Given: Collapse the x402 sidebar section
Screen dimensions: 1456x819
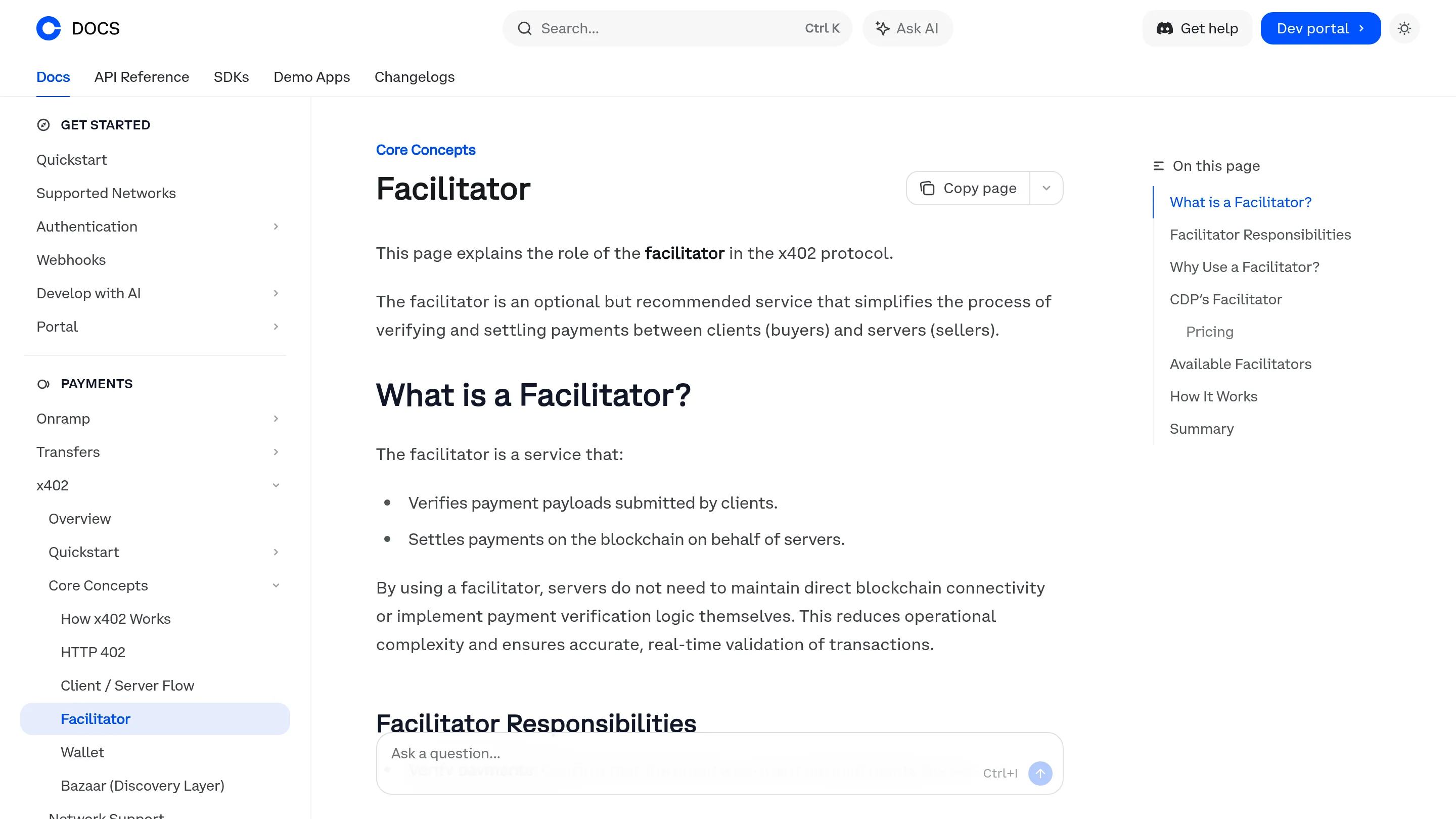Looking at the screenshot, I should click(x=276, y=485).
